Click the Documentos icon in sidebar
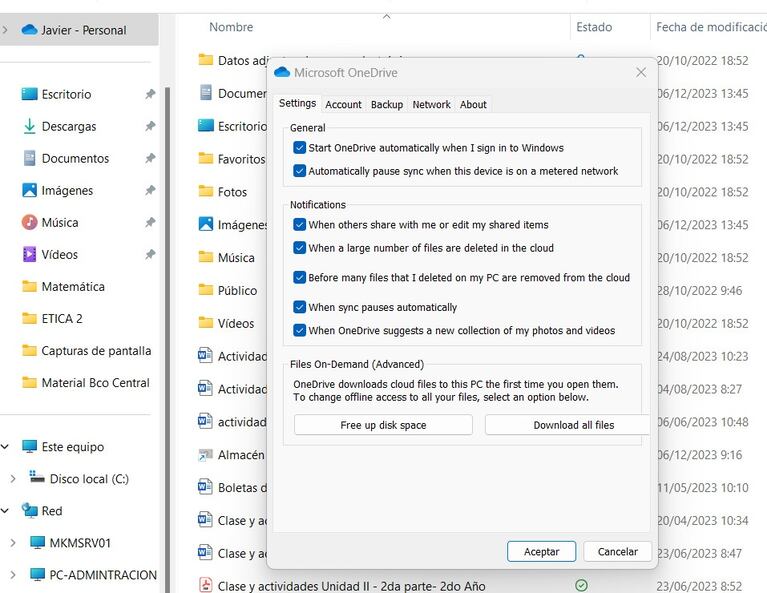This screenshot has width=767, height=593. [29, 158]
